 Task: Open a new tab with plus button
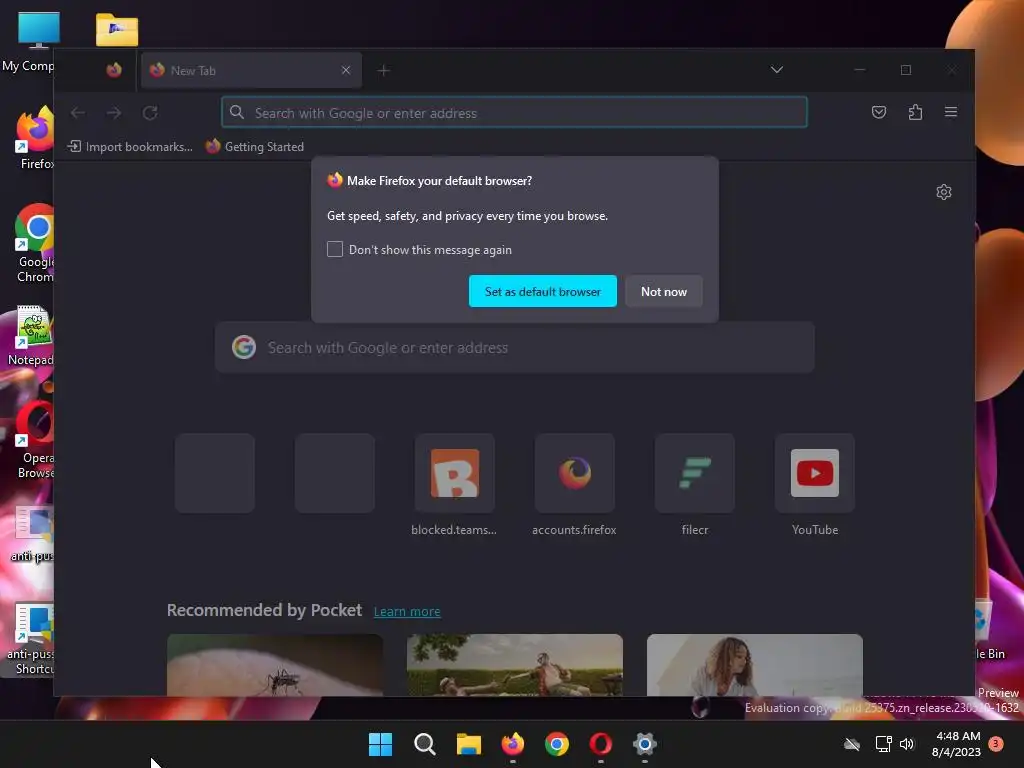383,70
